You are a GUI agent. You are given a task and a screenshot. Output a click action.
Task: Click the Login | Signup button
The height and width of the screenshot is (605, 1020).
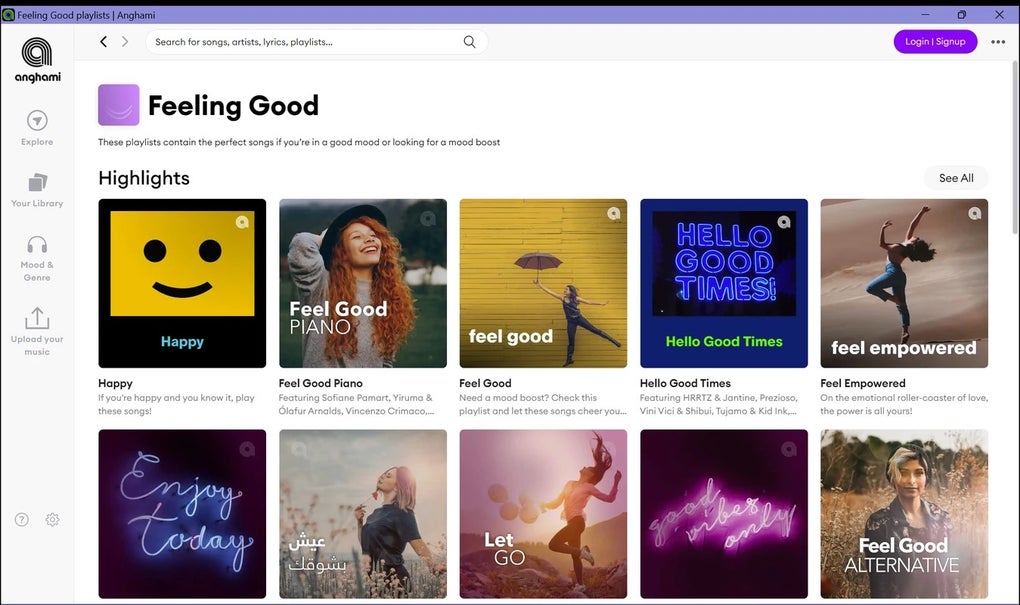click(x=935, y=41)
